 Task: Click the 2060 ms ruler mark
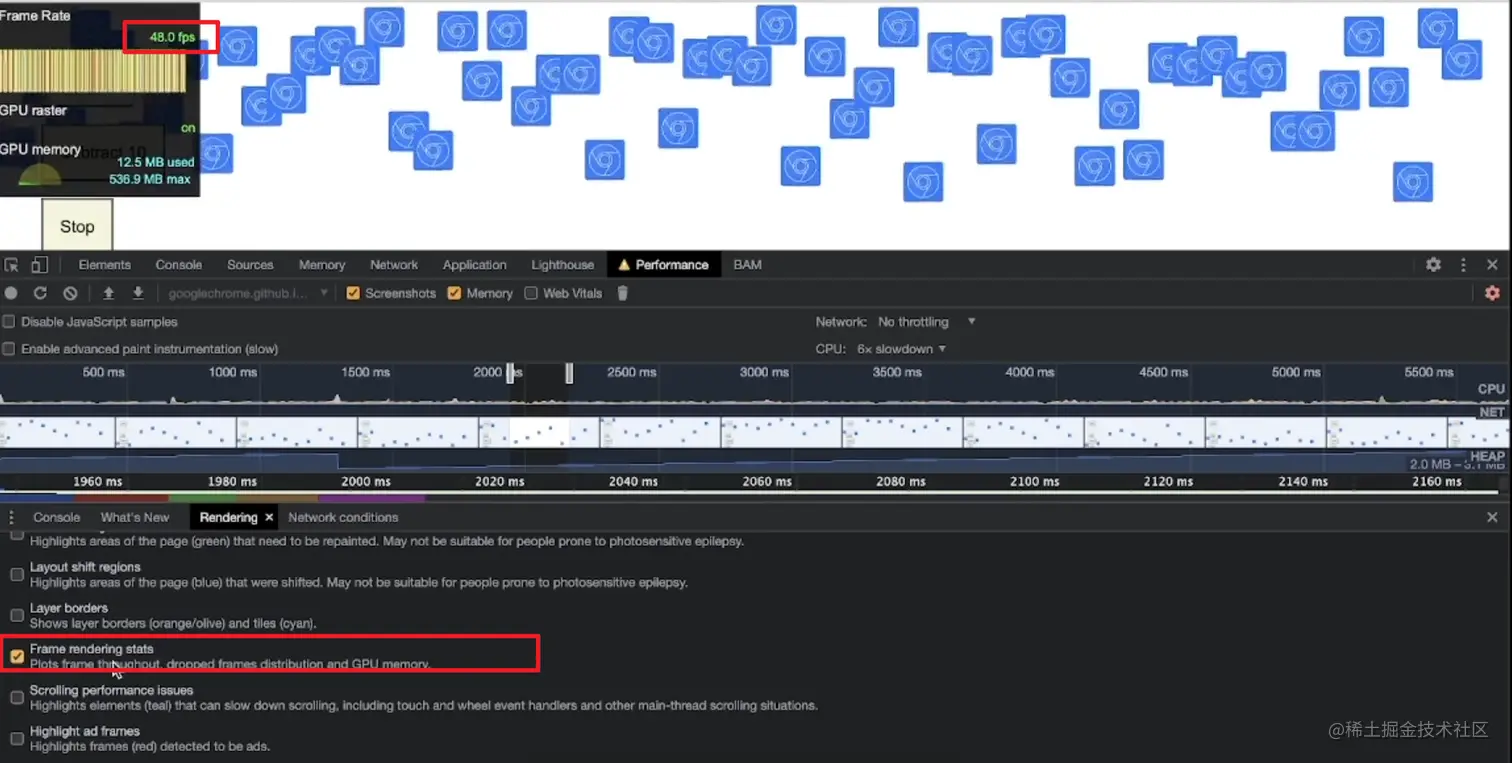[766, 481]
